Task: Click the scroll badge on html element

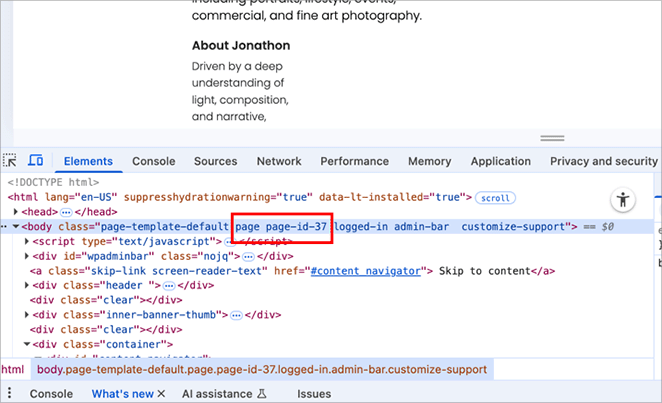Action: tap(494, 198)
